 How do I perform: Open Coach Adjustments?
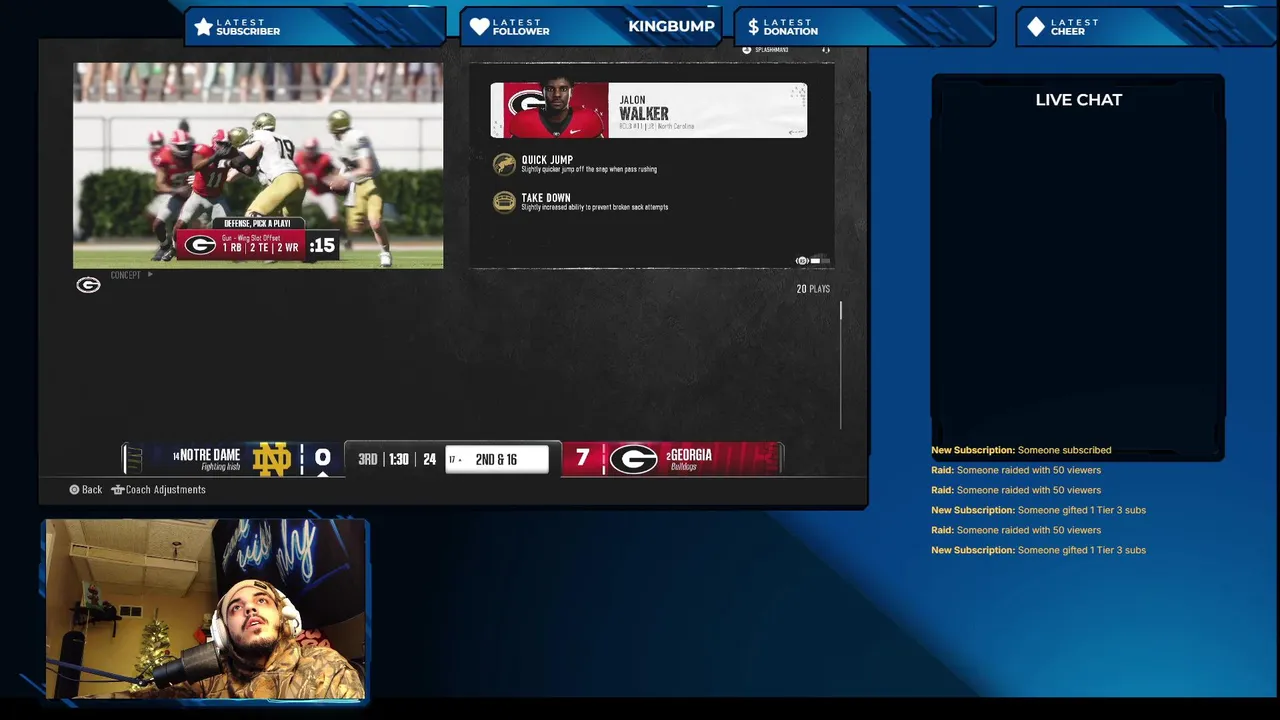[x=166, y=490]
